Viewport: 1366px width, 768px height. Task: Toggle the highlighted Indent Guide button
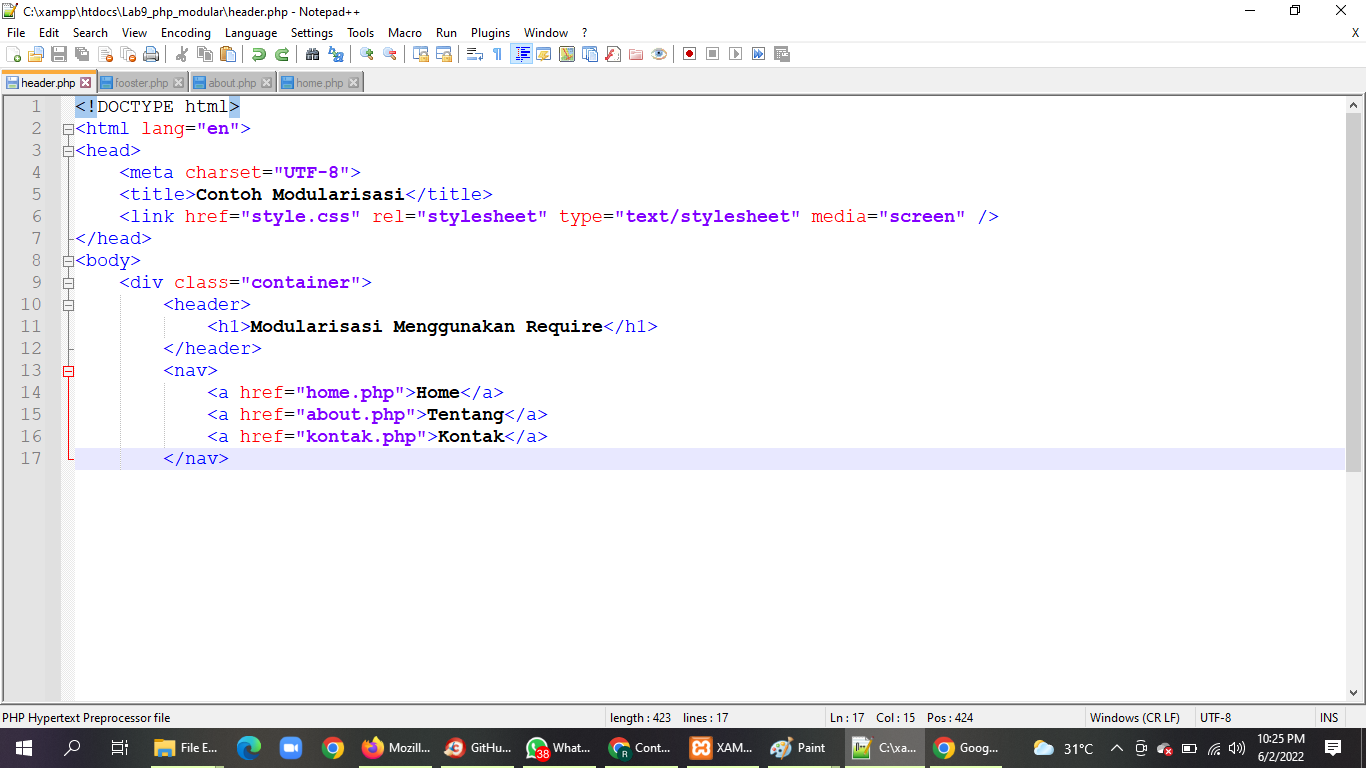click(521, 54)
